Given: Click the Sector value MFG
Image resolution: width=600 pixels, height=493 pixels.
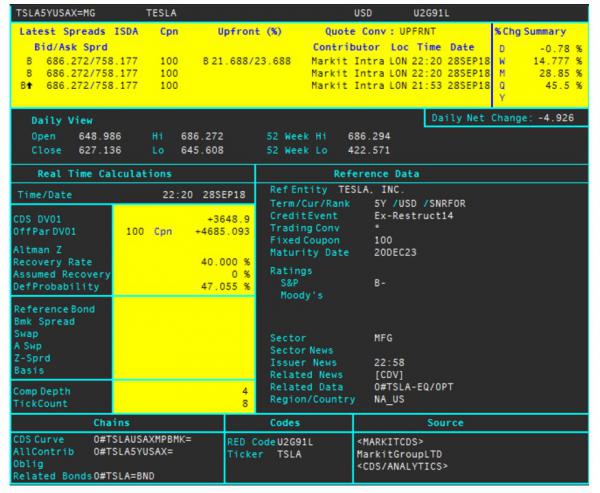Looking at the screenshot, I should click(x=383, y=338).
